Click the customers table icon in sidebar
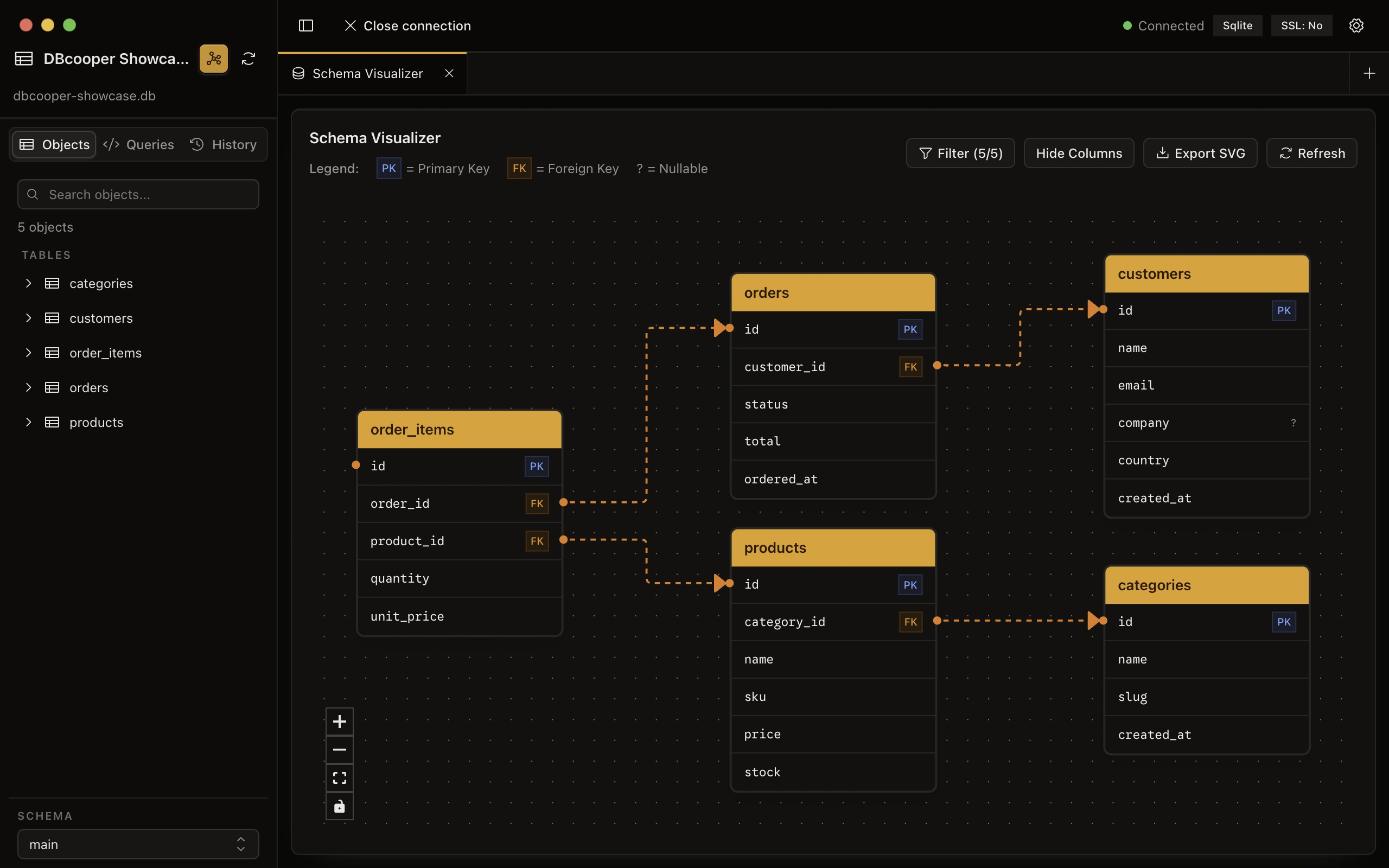The image size is (1389, 868). [52, 318]
